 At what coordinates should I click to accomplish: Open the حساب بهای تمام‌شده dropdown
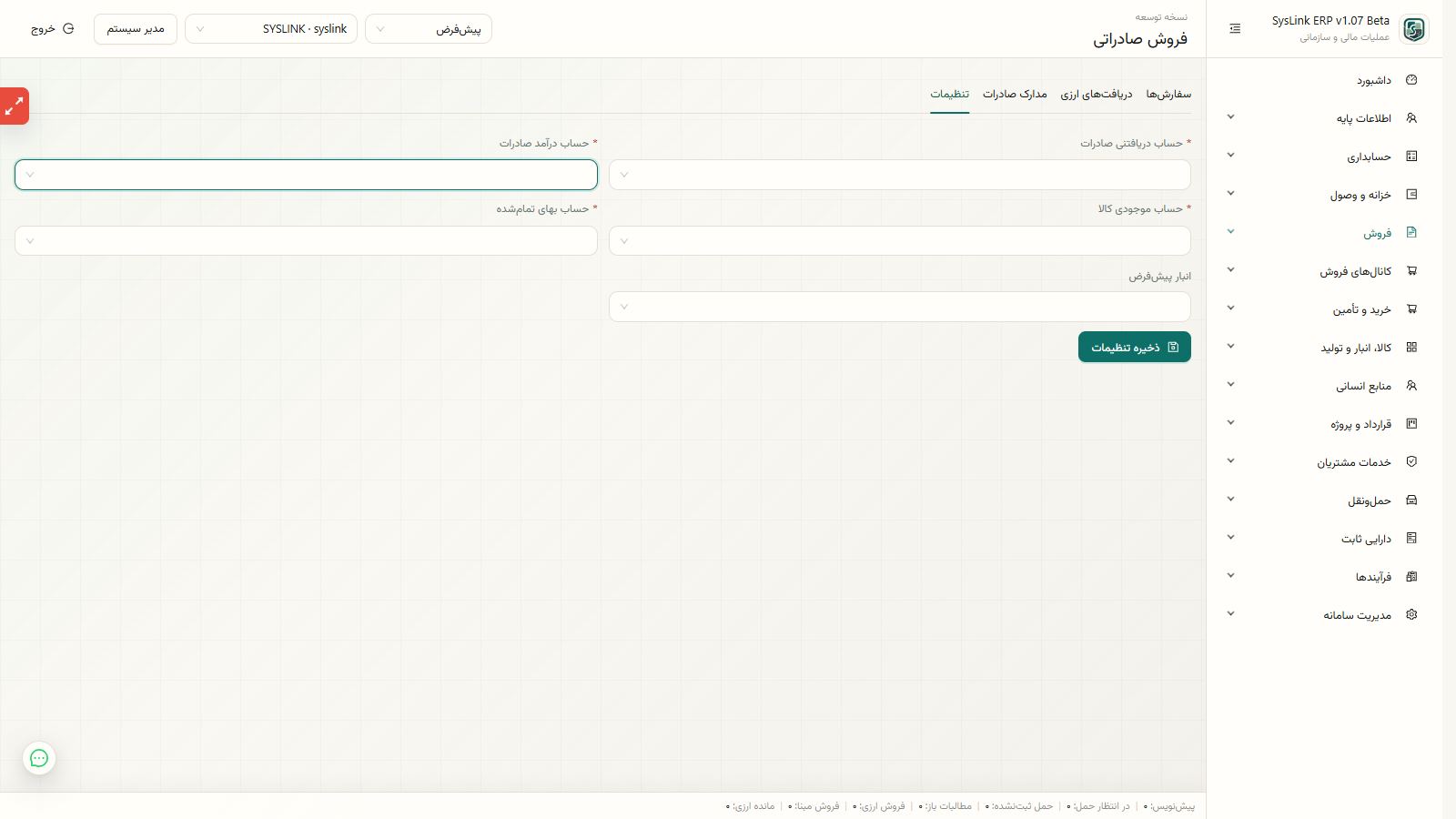click(x=306, y=241)
